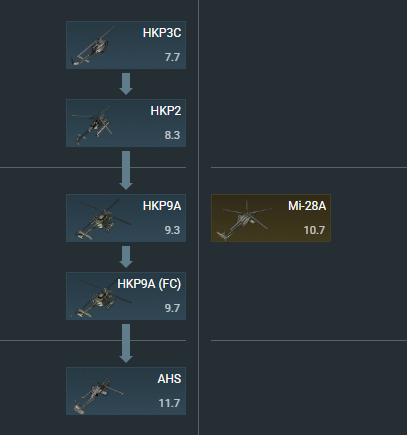Click the Mi-28A helicopter image

244,220
